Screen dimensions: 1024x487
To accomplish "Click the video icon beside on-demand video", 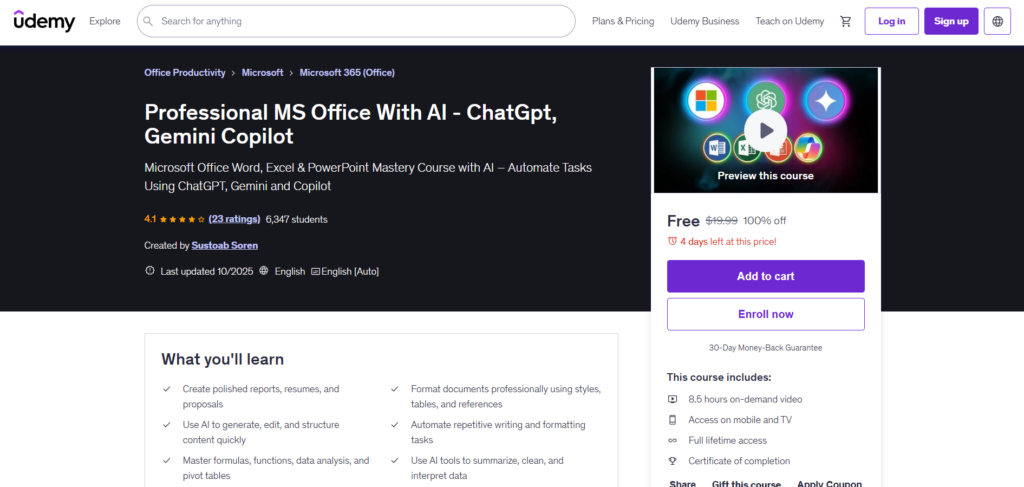I will pyautogui.click(x=672, y=399).
